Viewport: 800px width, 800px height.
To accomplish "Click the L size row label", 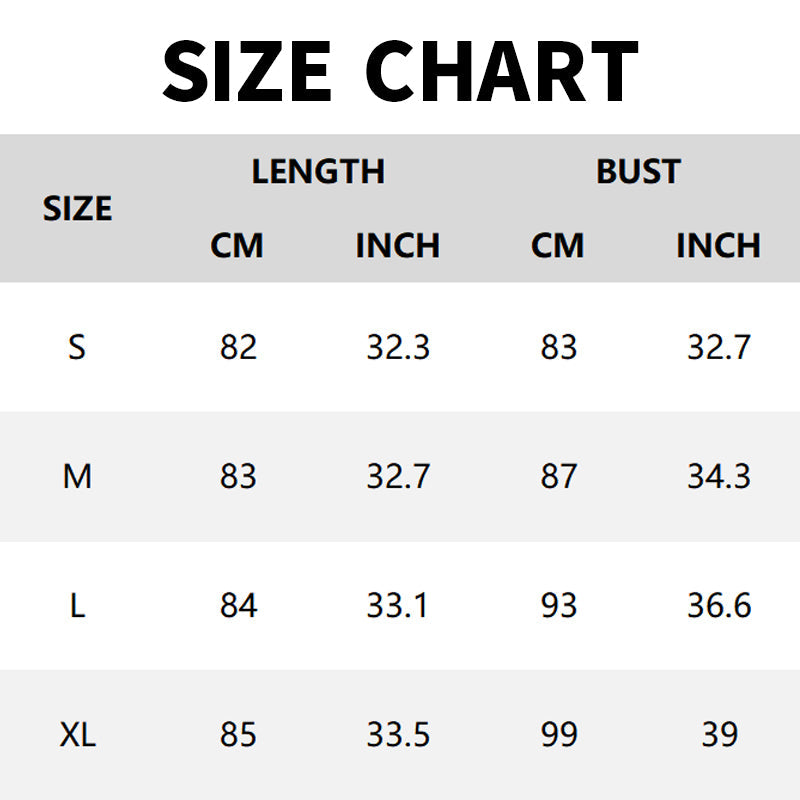I will point(77,606).
